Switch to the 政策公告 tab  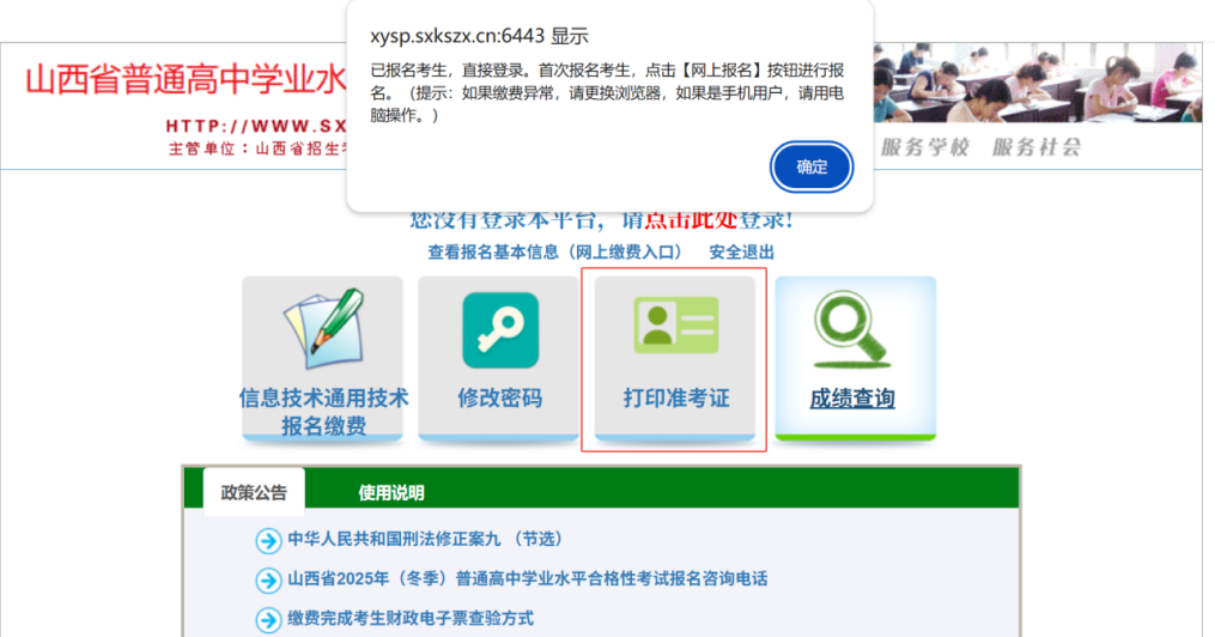[254, 492]
